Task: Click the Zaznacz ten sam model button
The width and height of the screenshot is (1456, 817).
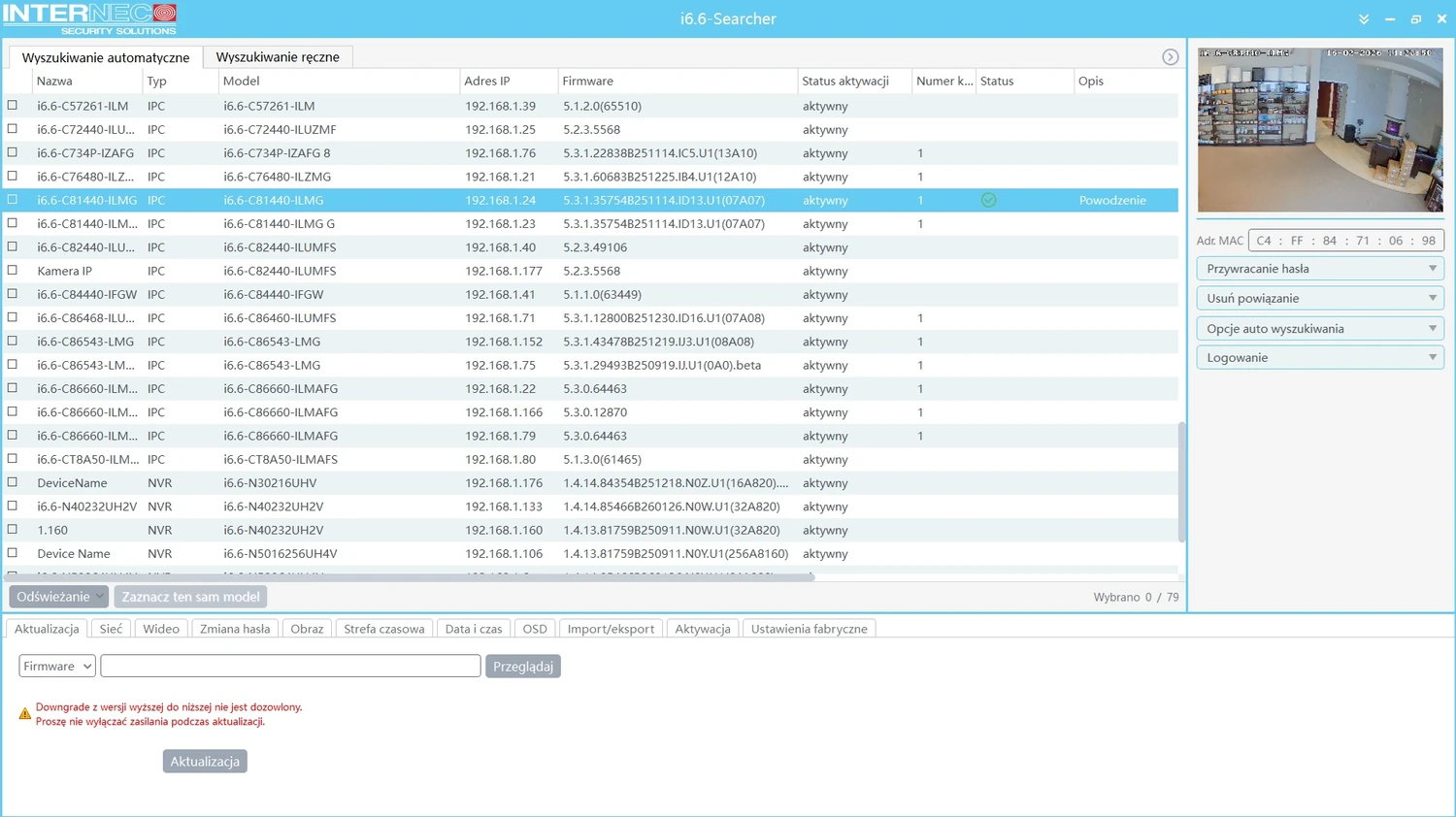Action: click(190, 597)
